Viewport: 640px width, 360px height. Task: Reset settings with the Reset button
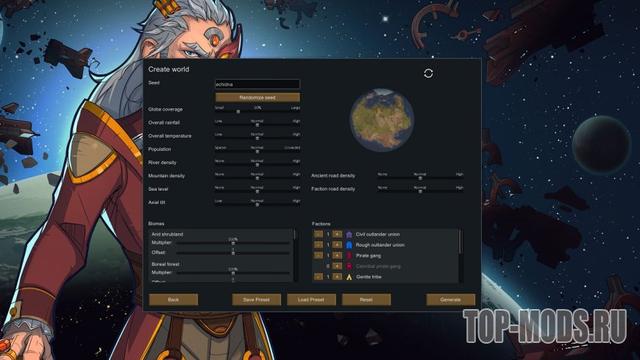click(366, 300)
